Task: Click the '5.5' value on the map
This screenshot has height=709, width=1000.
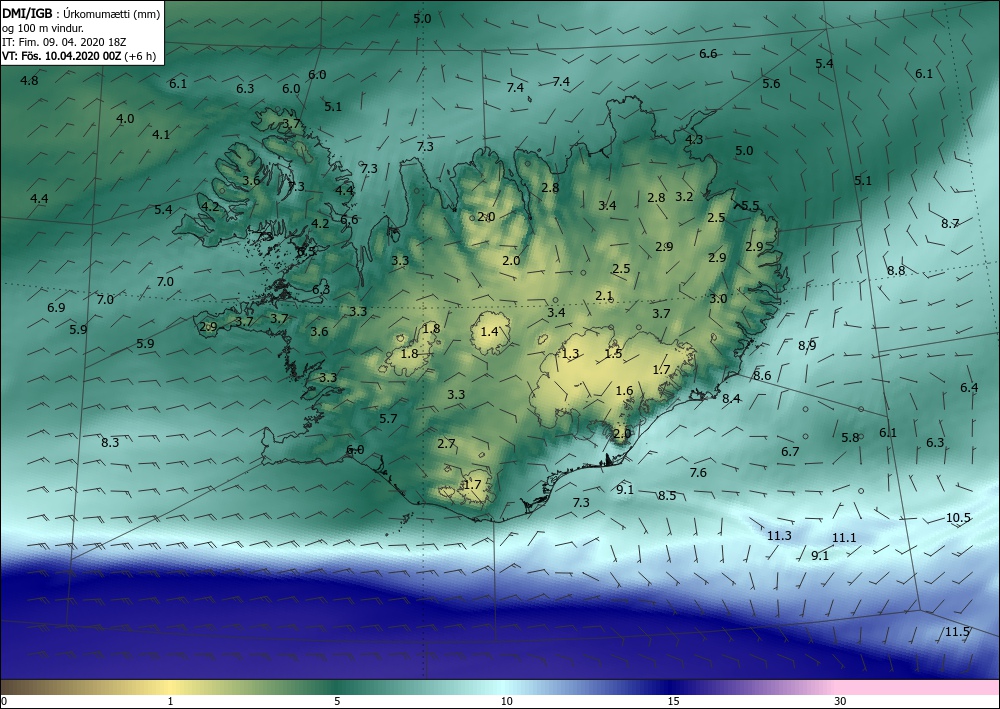Action: point(750,205)
